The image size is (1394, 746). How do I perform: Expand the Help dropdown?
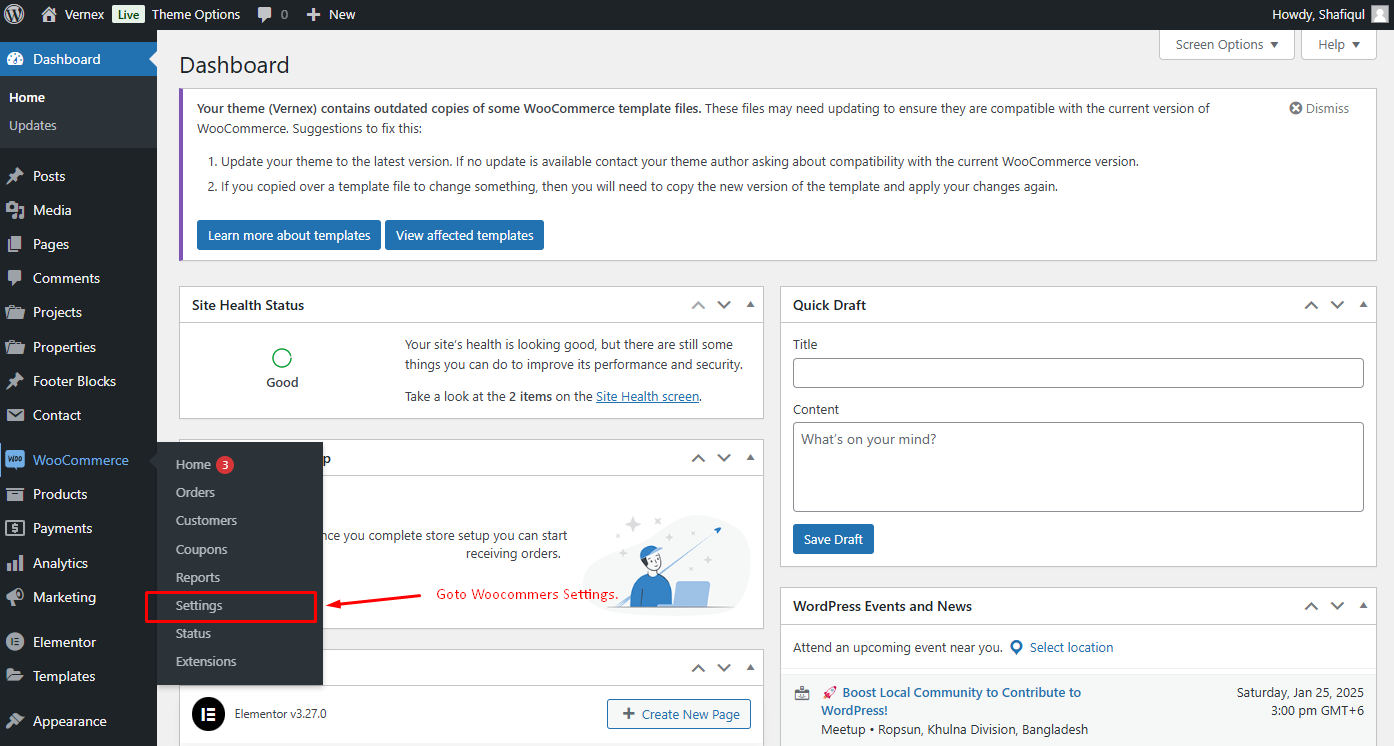[1339, 44]
